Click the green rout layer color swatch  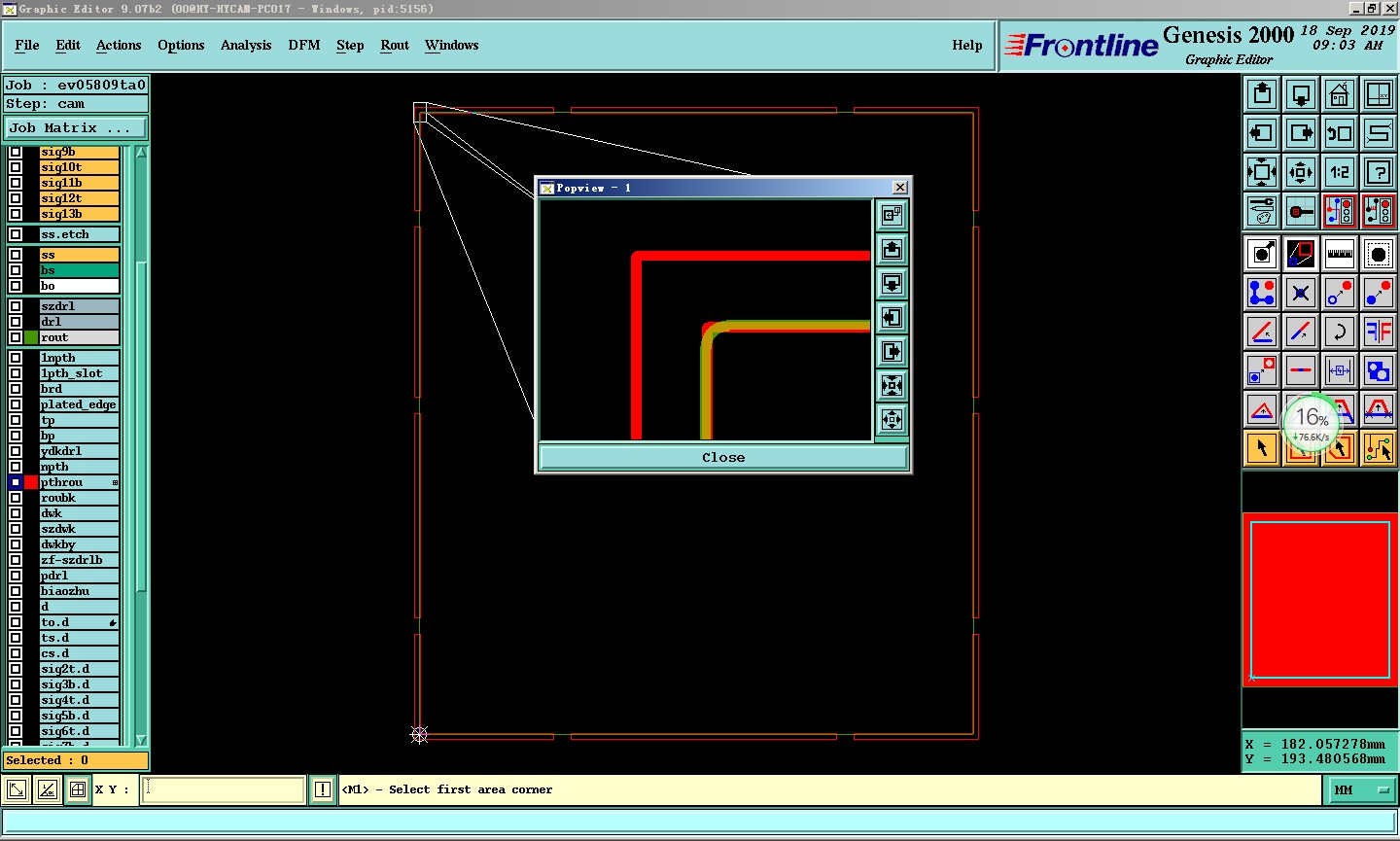pos(31,337)
